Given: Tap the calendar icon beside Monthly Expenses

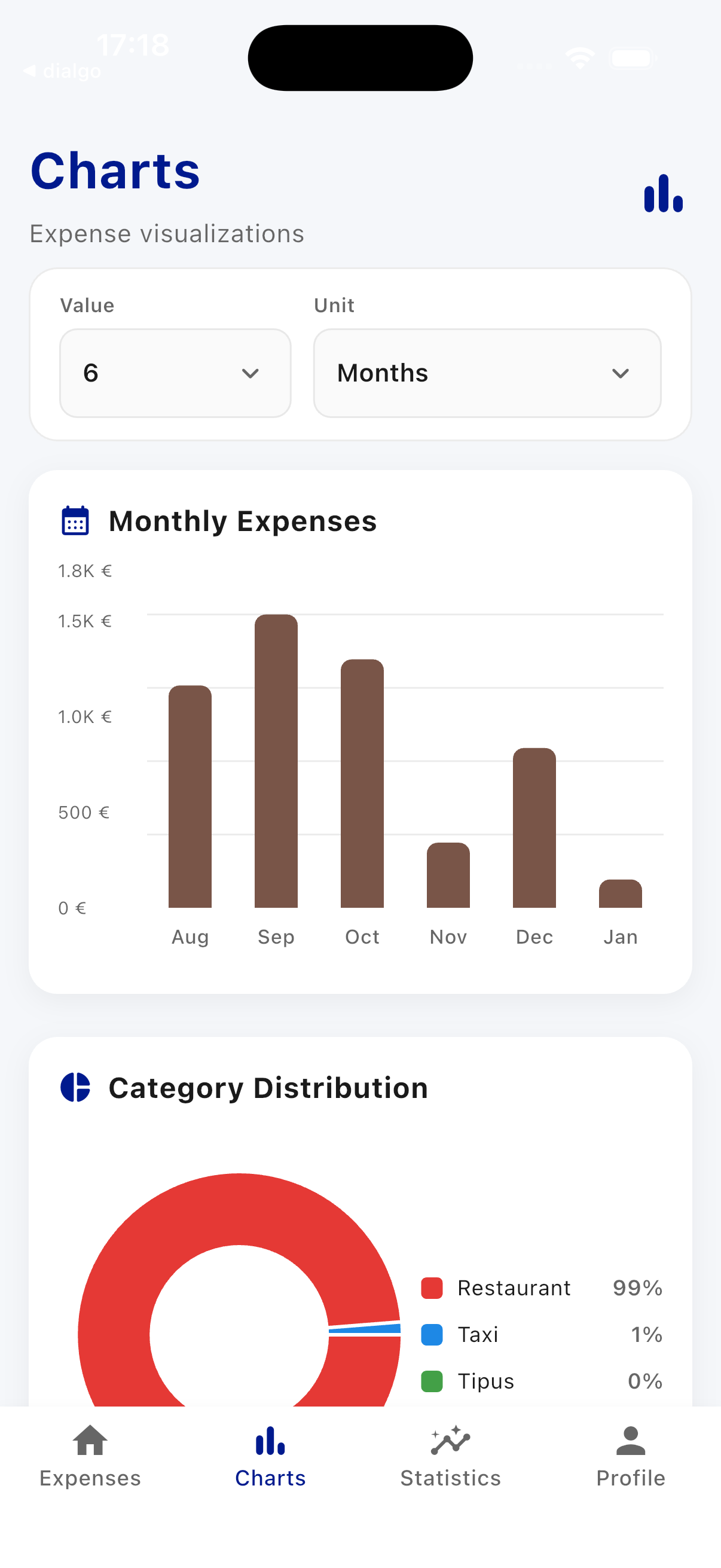Looking at the screenshot, I should [x=75, y=521].
